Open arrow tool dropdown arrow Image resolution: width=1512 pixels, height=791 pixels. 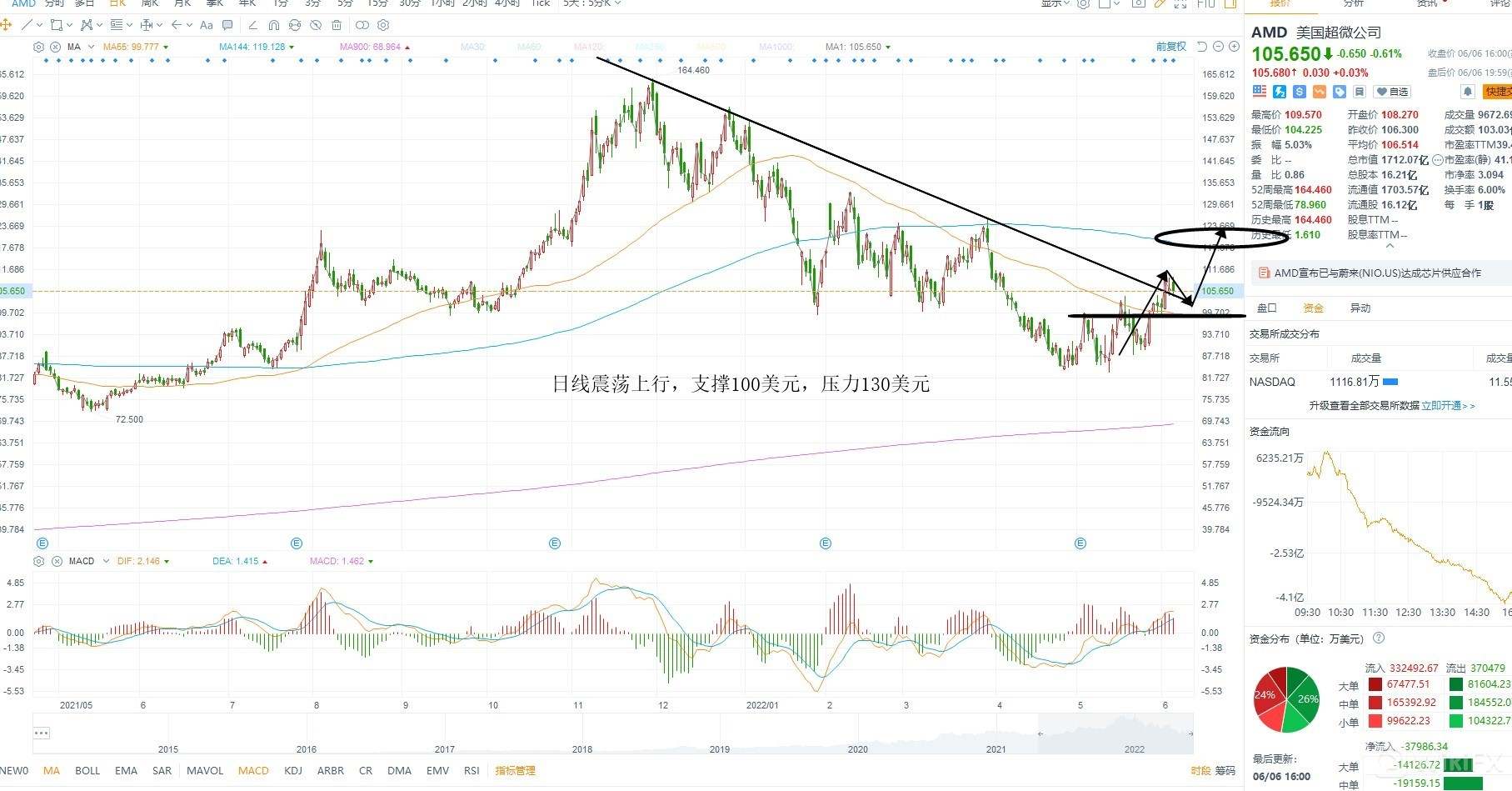189,25
